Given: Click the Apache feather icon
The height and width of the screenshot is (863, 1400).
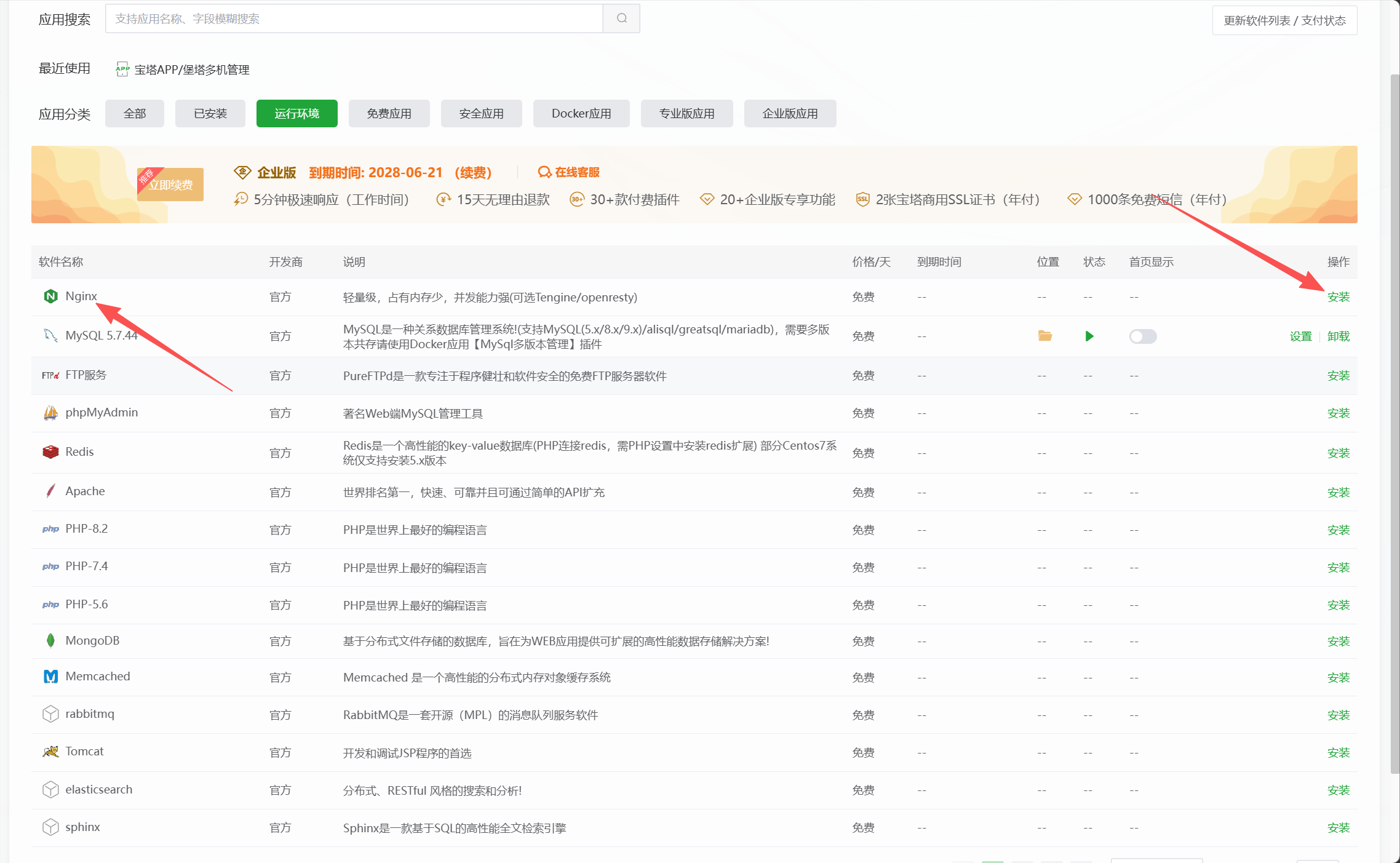Looking at the screenshot, I should point(50,491).
